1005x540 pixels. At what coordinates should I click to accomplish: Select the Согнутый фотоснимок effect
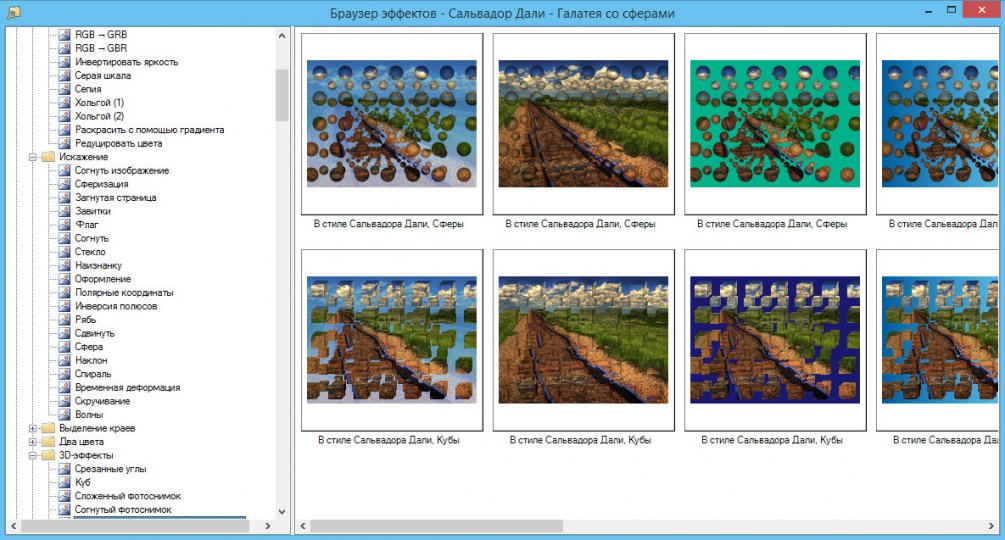point(123,510)
